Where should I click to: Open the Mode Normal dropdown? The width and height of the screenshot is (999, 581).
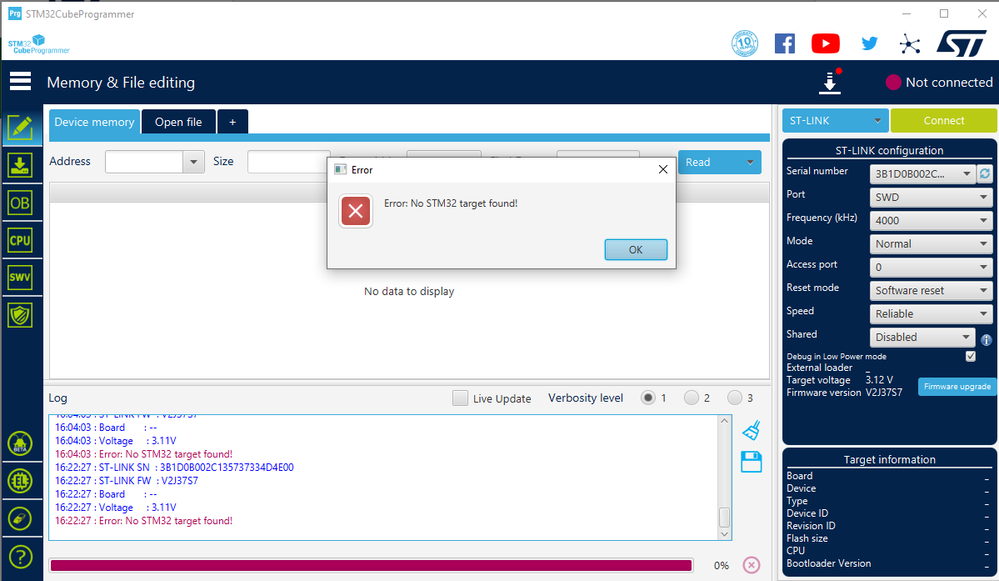[931, 243]
